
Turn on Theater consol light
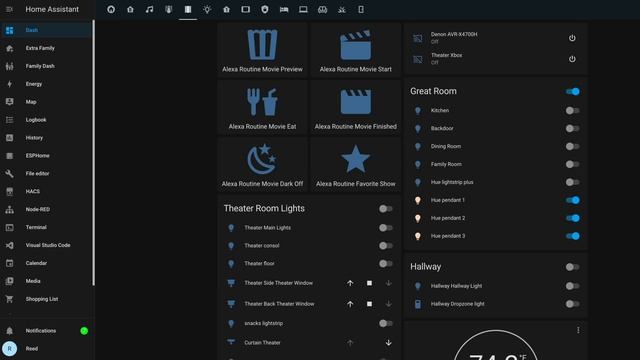[x=386, y=246]
